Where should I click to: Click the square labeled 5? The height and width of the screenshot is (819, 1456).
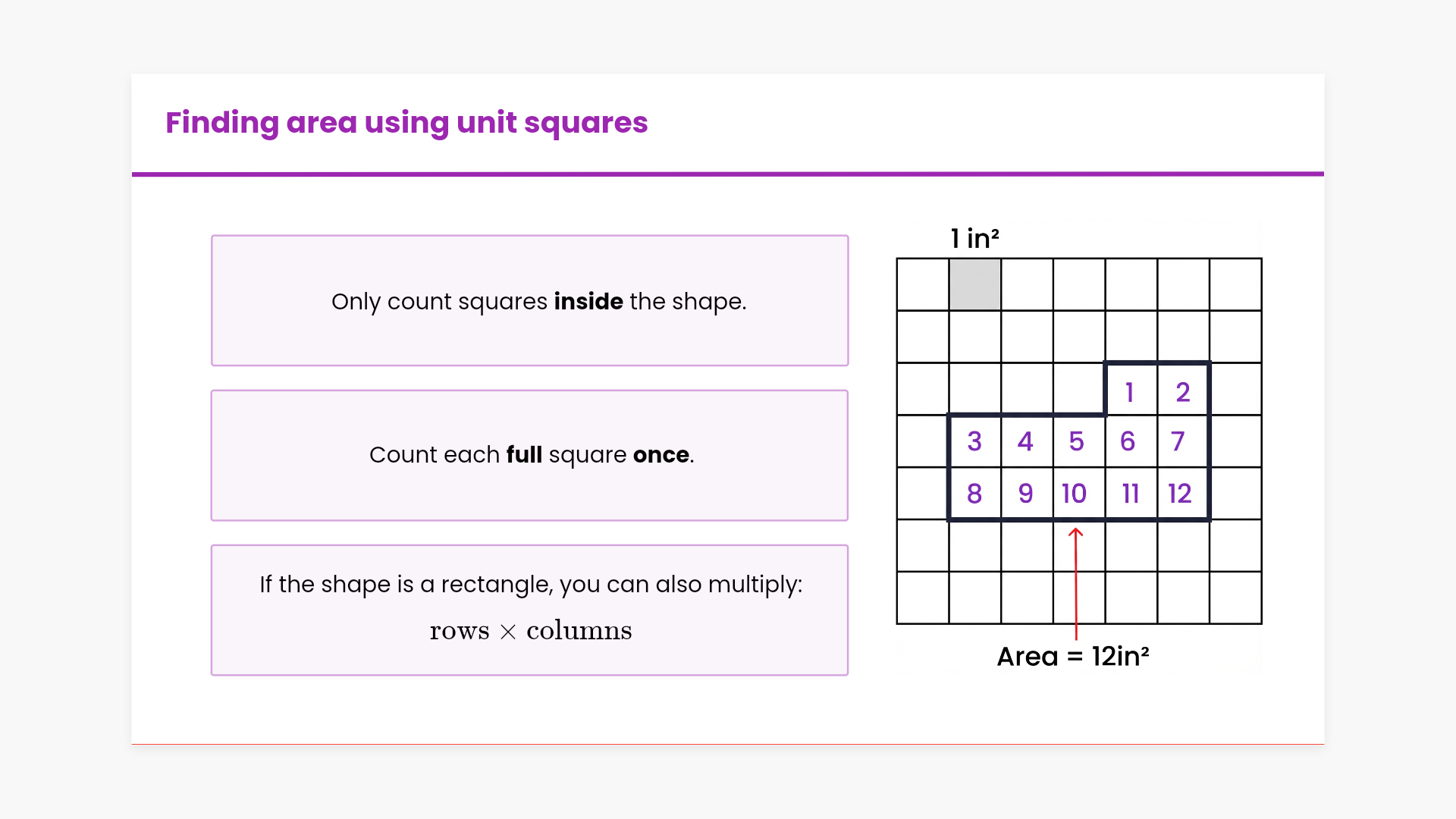click(1076, 441)
